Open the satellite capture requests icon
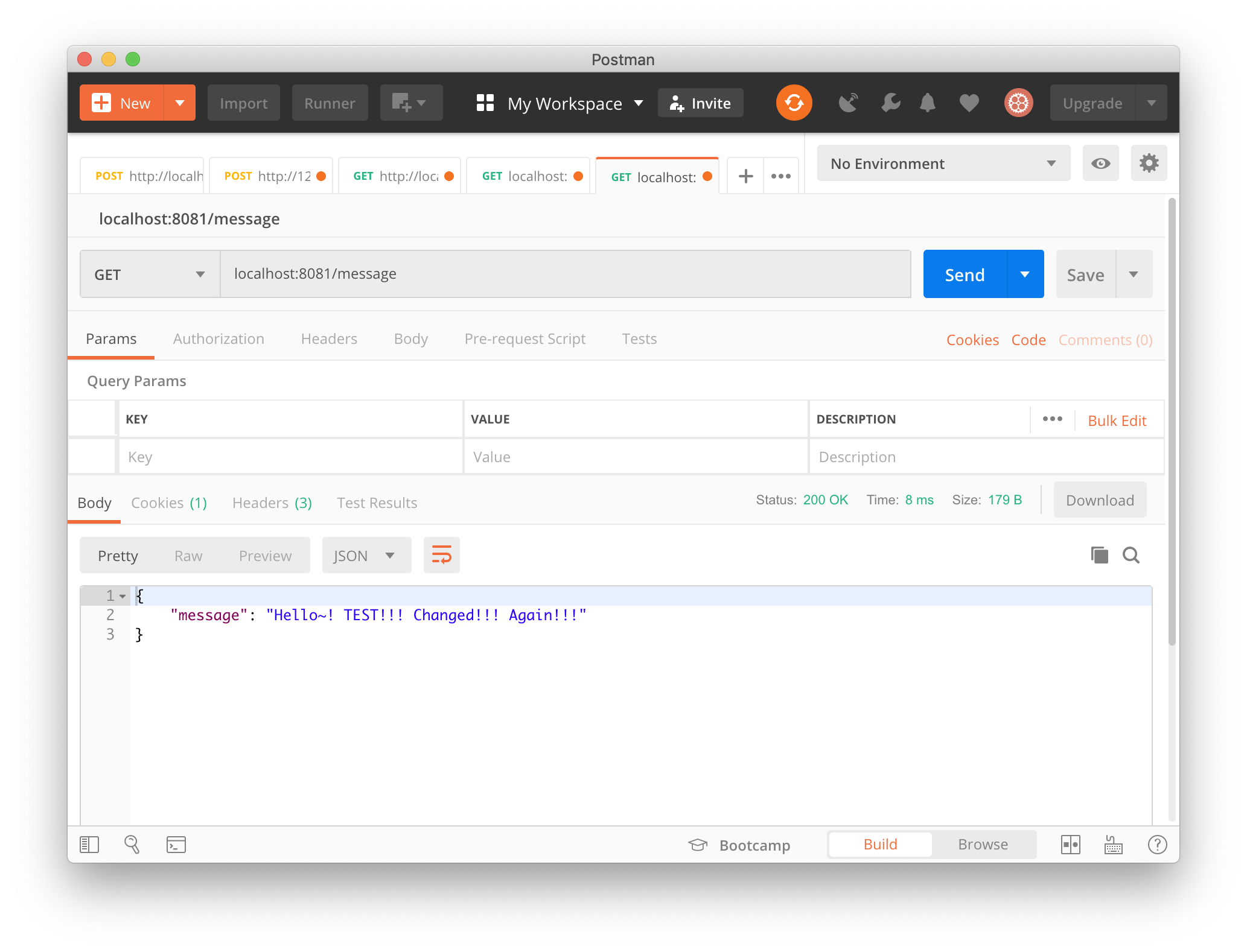The image size is (1247, 952). pyautogui.click(x=848, y=103)
